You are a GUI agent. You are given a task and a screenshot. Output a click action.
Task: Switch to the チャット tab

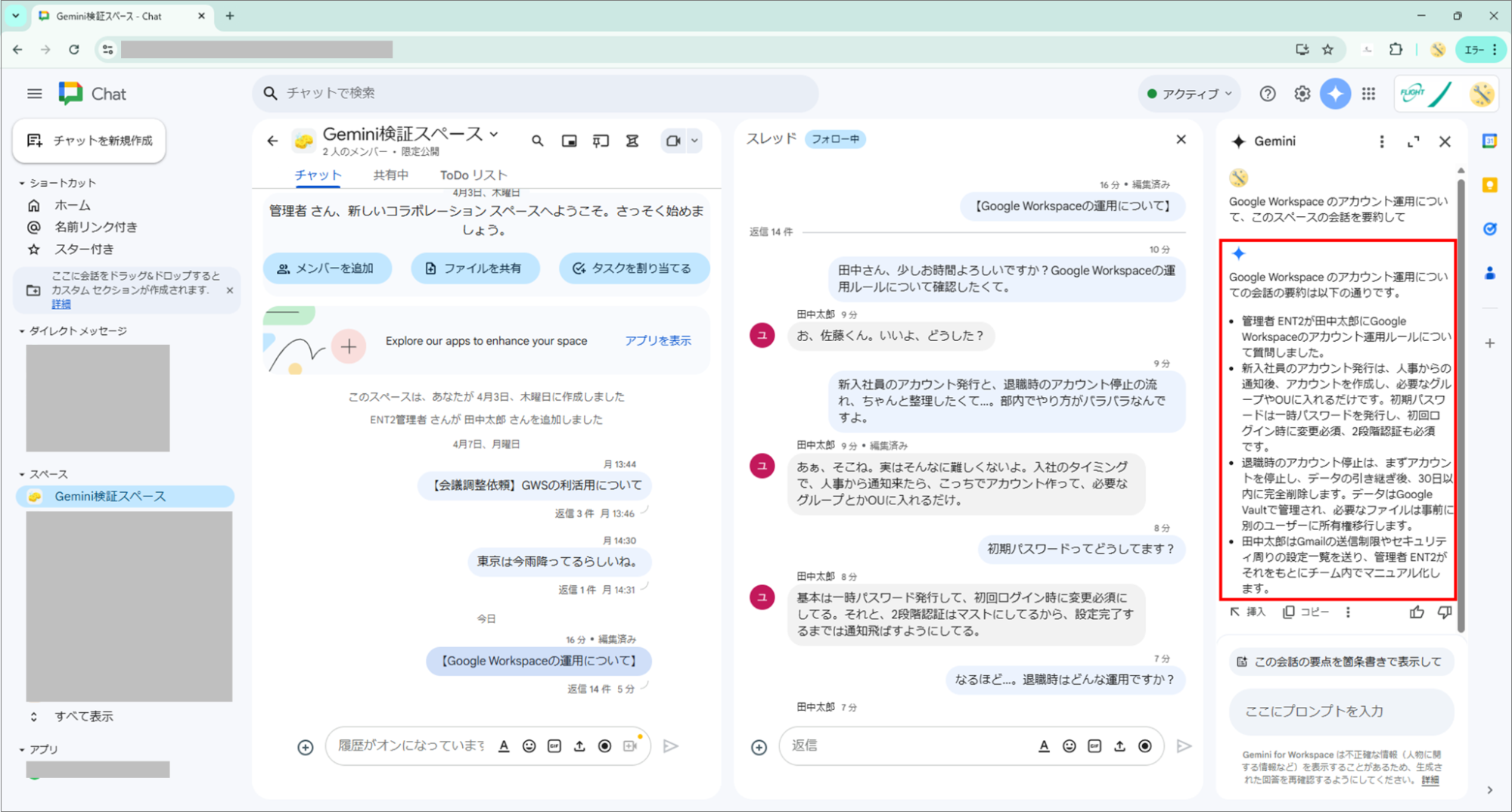click(x=318, y=175)
